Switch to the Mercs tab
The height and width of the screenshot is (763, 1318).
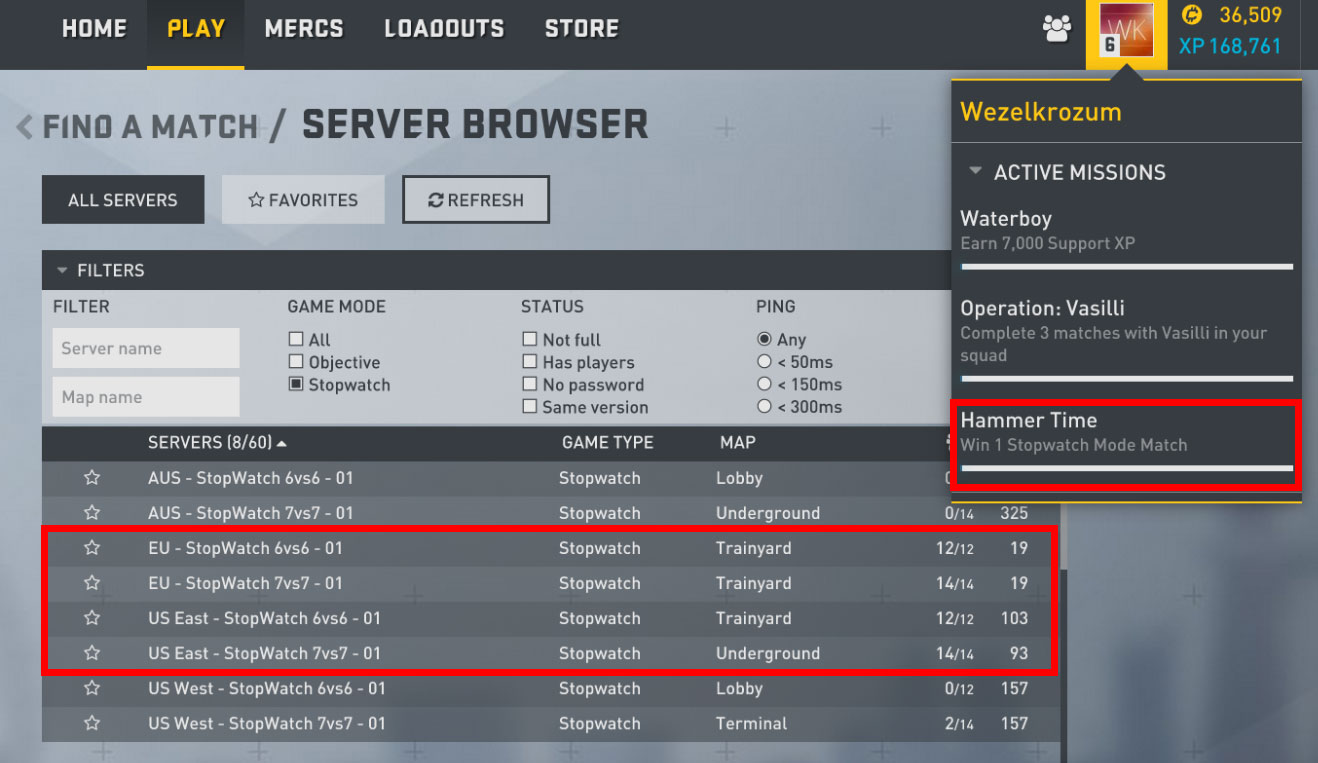click(x=303, y=29)
